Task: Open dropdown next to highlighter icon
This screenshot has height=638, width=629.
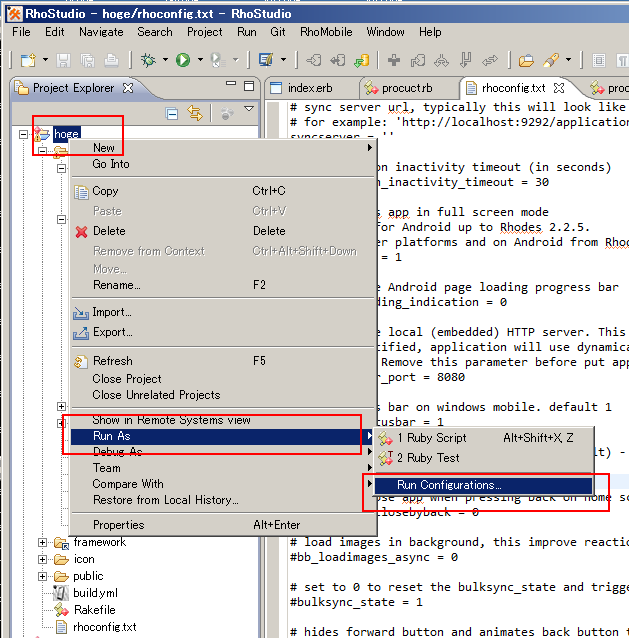Action: [568, 60]
